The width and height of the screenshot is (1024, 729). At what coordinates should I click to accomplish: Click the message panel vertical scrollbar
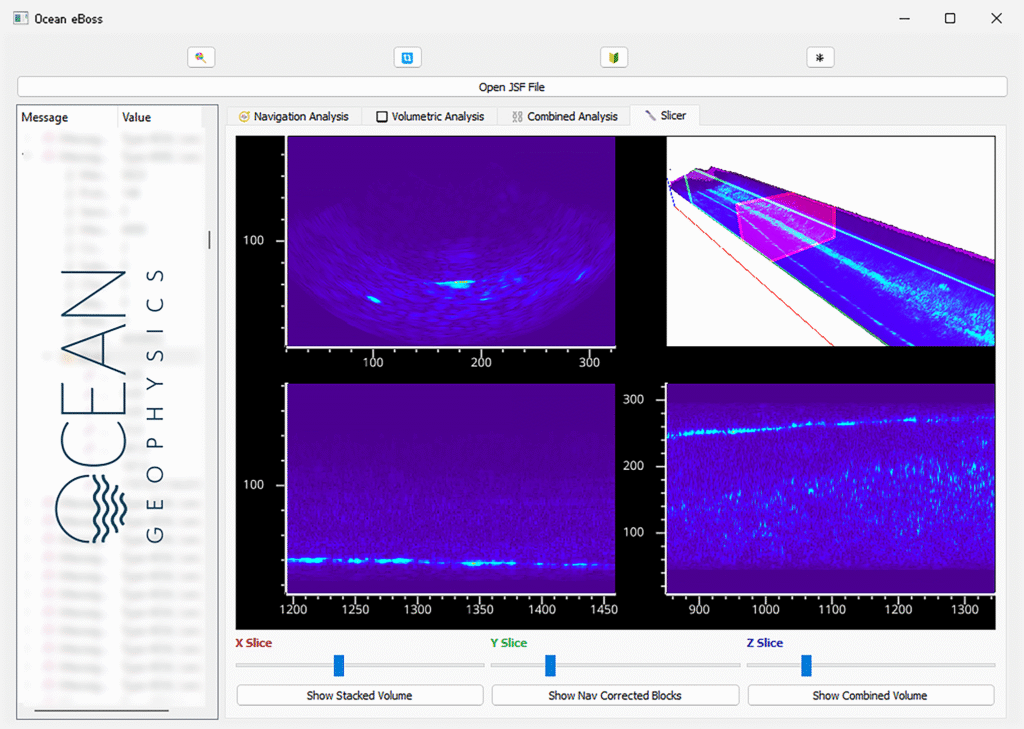click(209, 240)
